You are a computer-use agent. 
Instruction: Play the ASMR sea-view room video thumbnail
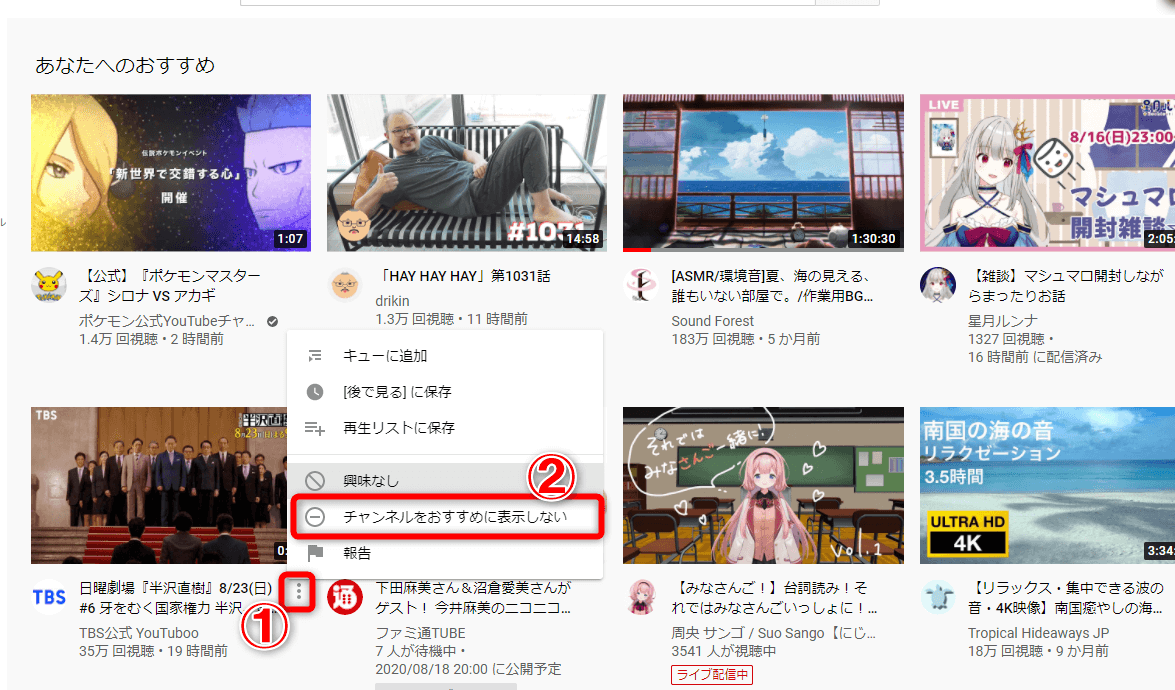pyautogui.click(x=763, y=172)
